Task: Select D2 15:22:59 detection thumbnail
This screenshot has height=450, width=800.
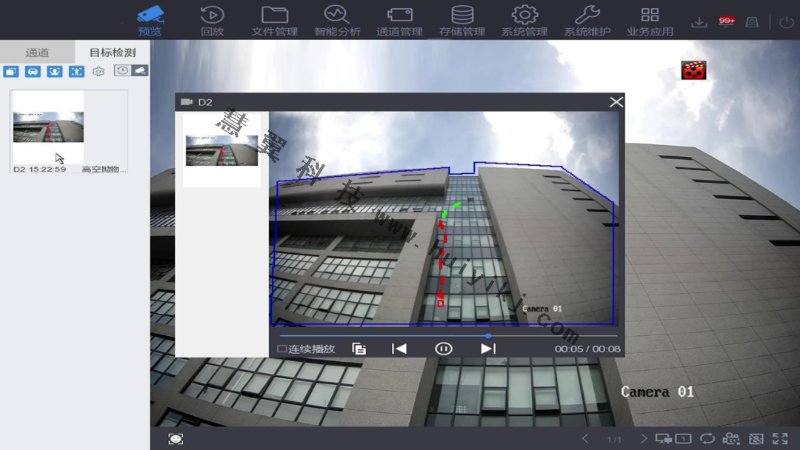Action: [48, 127]
